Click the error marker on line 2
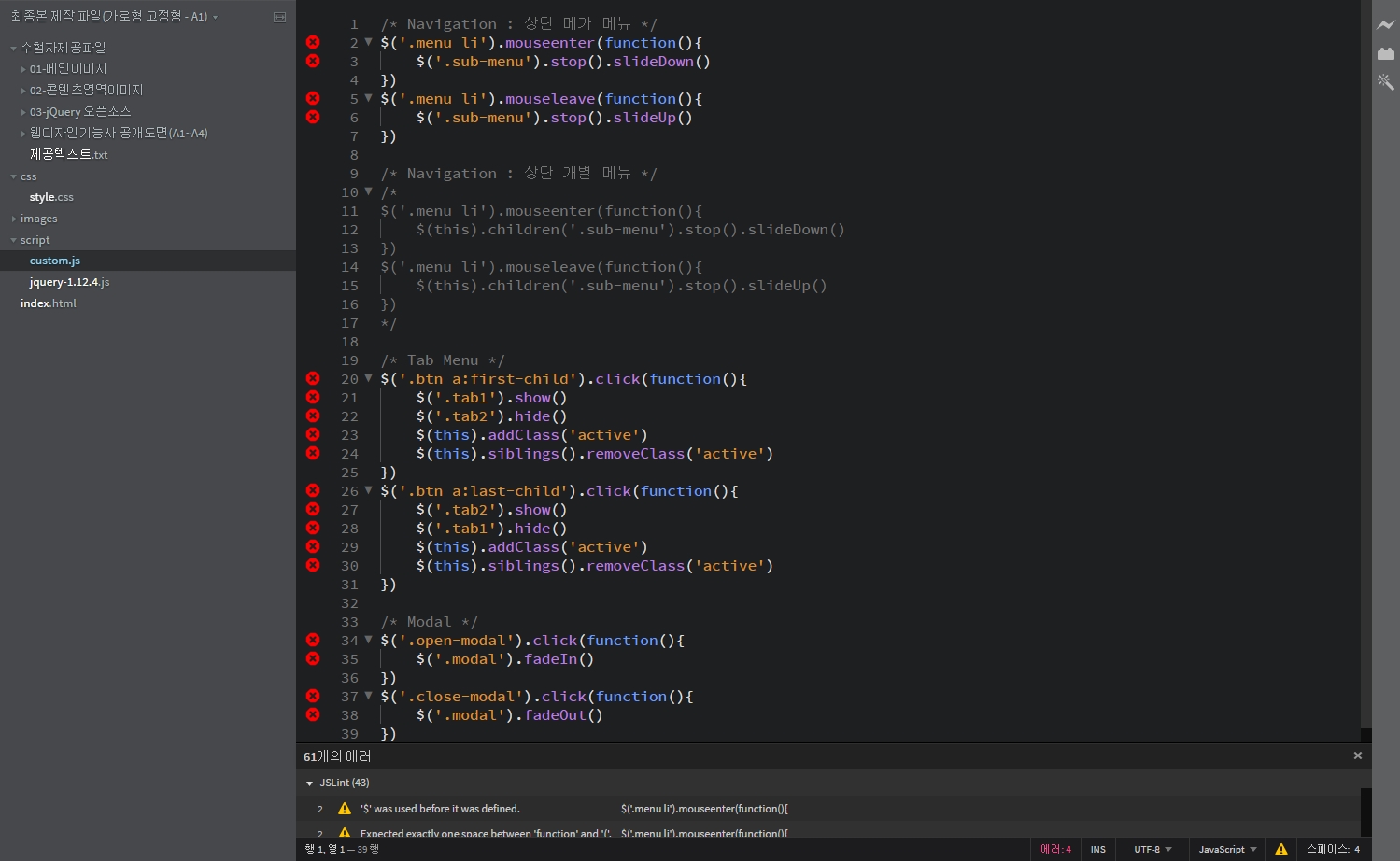 313,42
